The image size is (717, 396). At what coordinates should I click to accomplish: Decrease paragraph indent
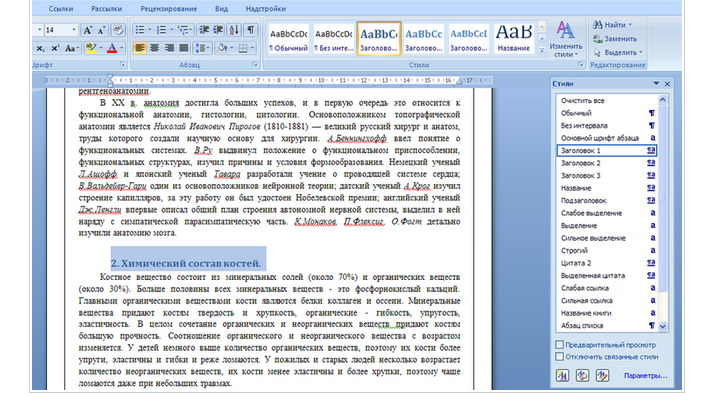click(204, 30)
